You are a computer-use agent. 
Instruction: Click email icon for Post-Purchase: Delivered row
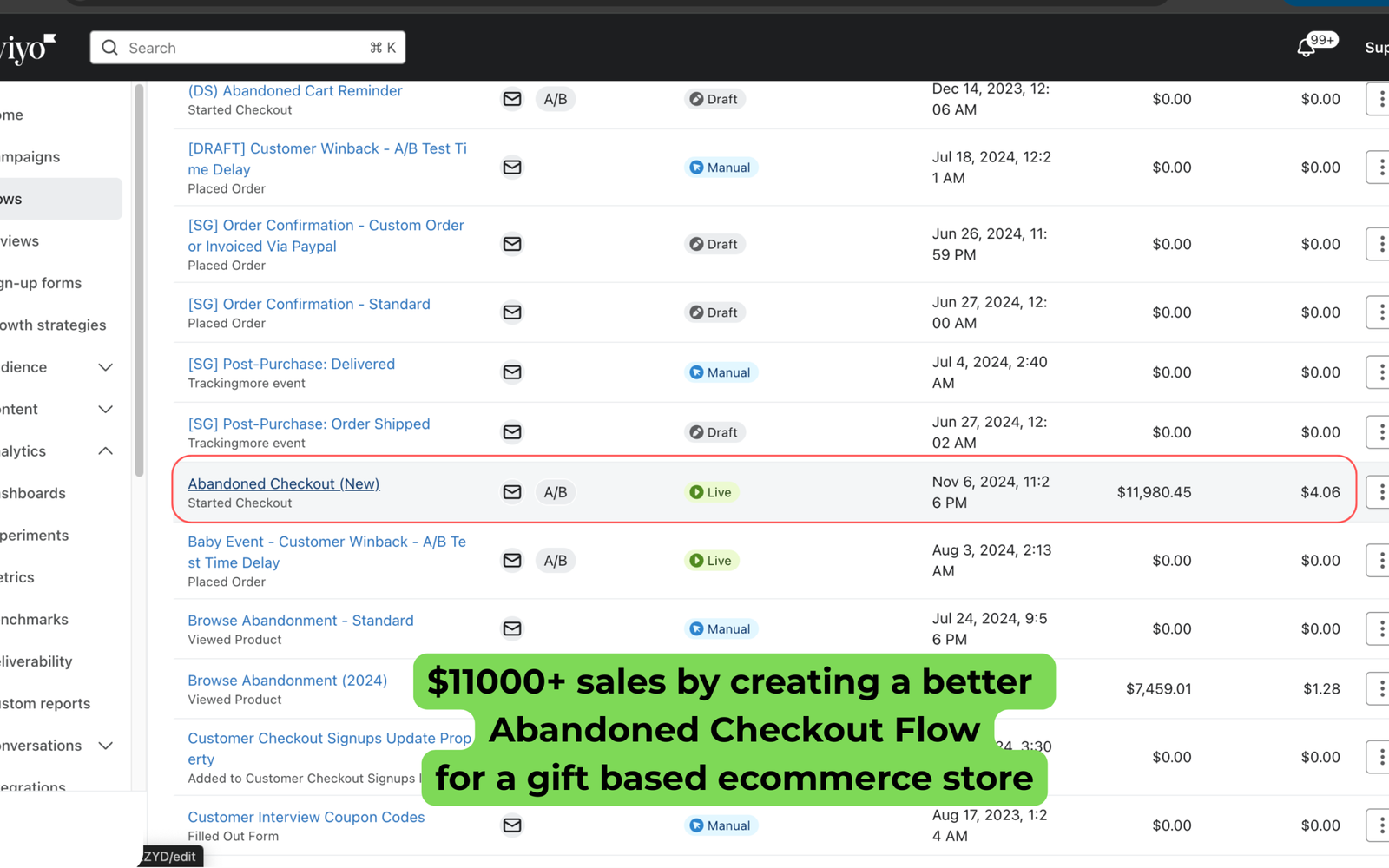click(512, 372)
